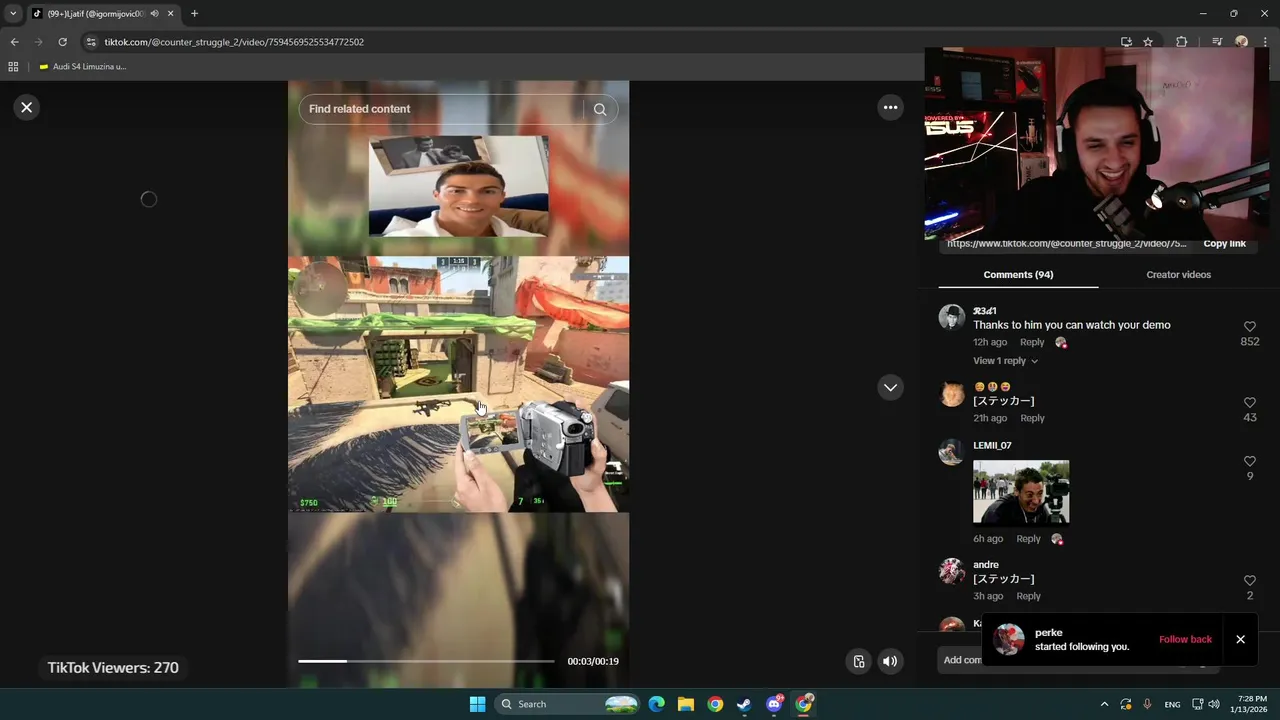1280x720 pixels.
Task: Show hidden system tray icons
Action: click(1104, 704)
